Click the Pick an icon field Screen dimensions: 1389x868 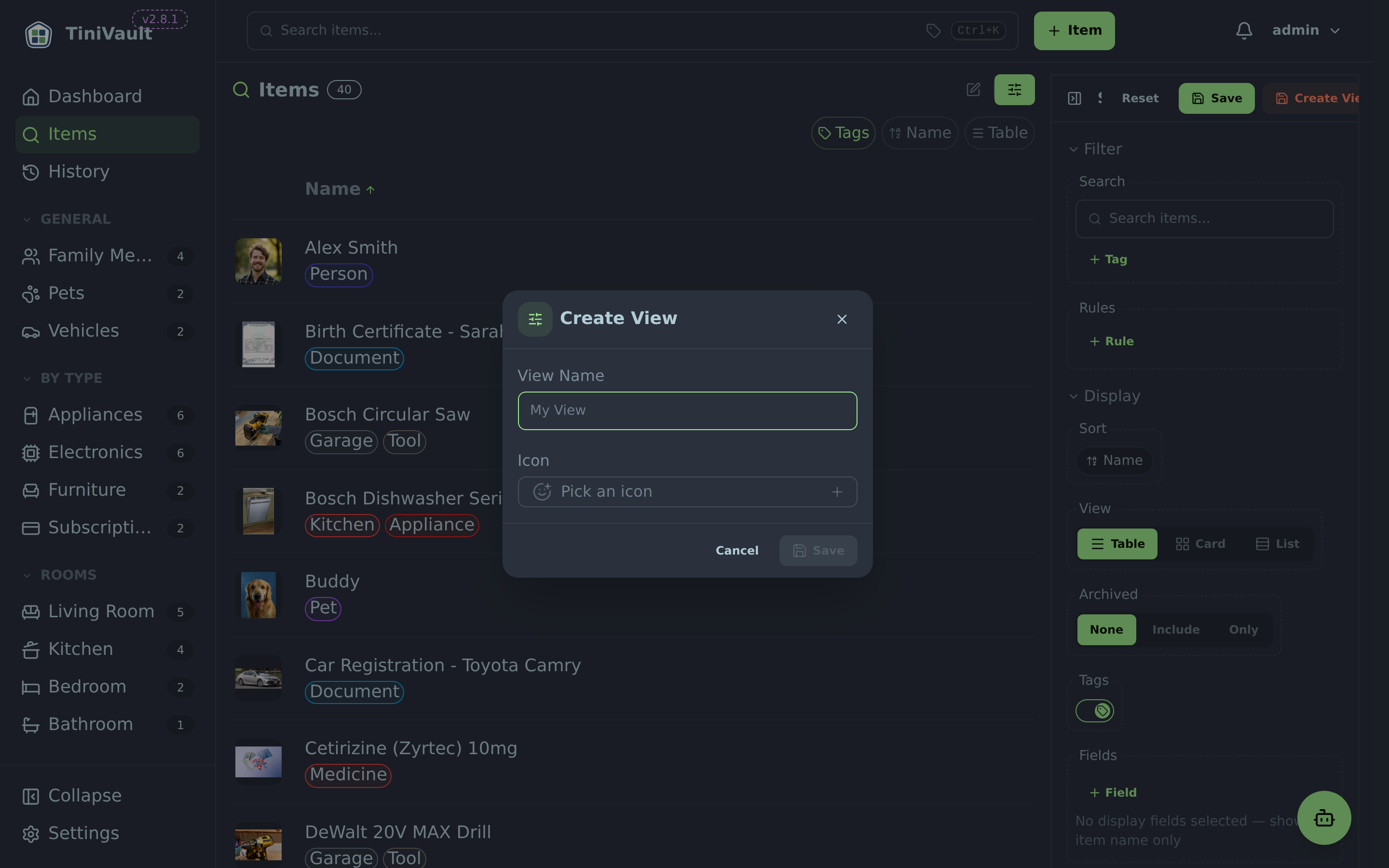(687, 492)
